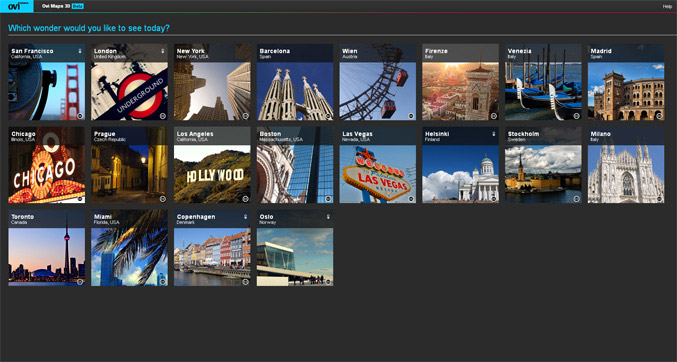Click the round corner icon on Venezia photo
677x362 pixels.
(576, 116)
